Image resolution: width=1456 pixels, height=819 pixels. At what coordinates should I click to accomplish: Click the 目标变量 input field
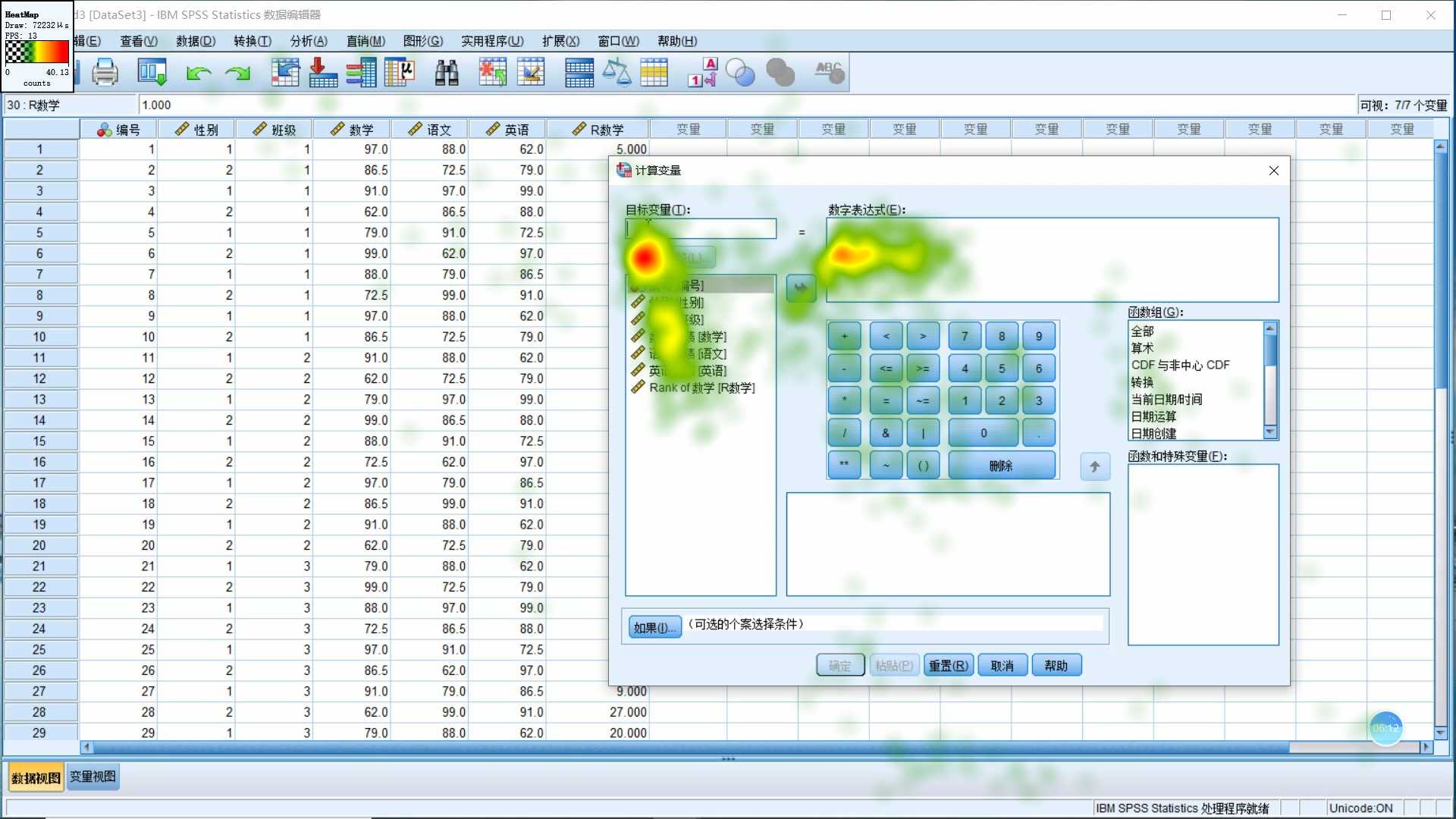[701, 228]
